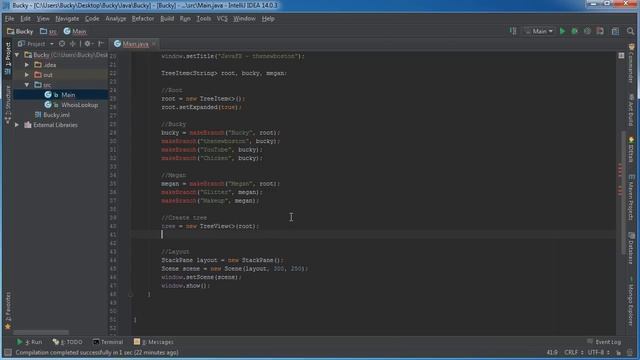The image size is (640, 360).
Task: Hide the Project panel with hide icon
Action: point(101,44)
